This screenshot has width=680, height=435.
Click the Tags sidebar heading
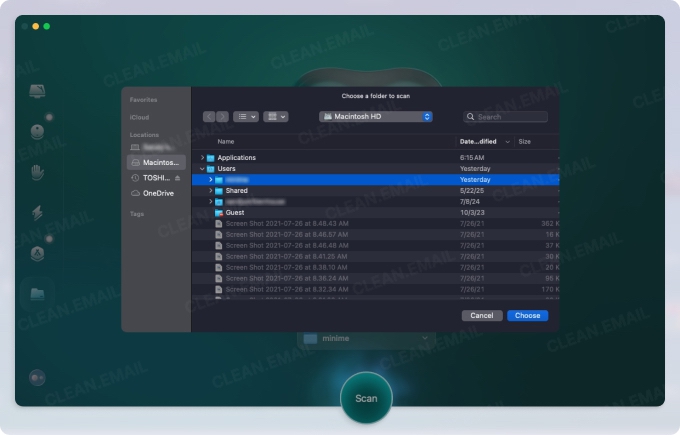pyautogui.click(x=137, y=214)
